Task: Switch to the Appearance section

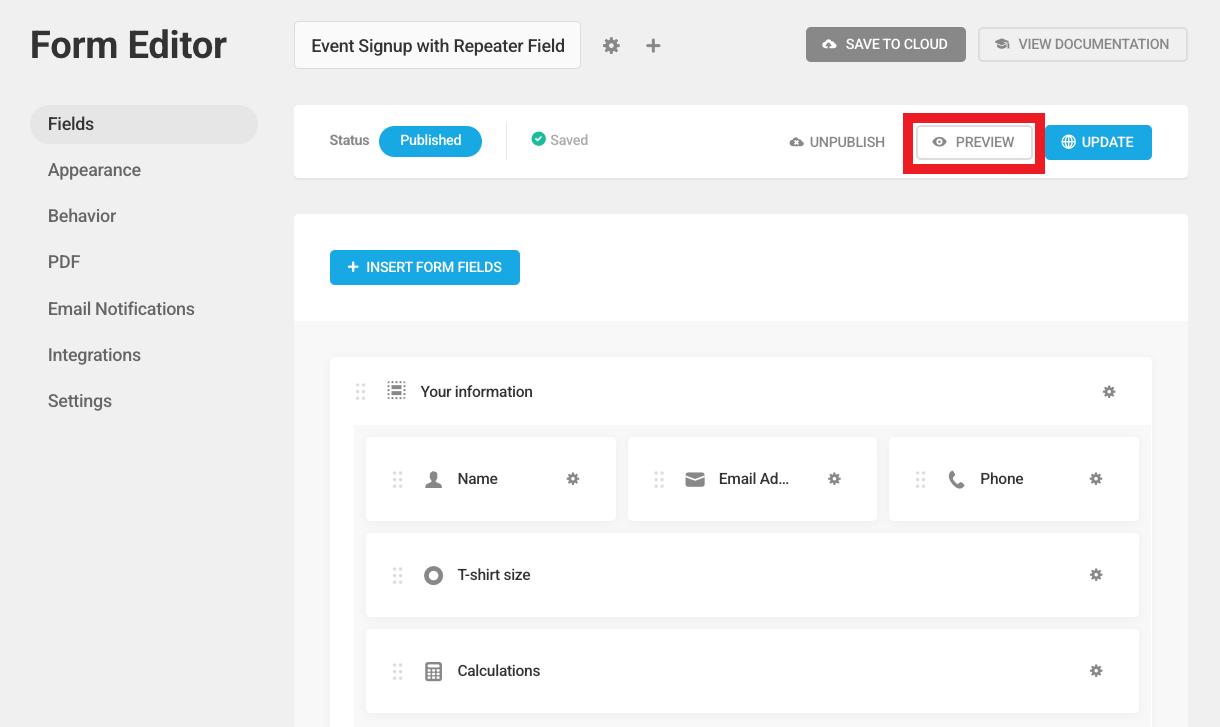Action: click(94, 170)
